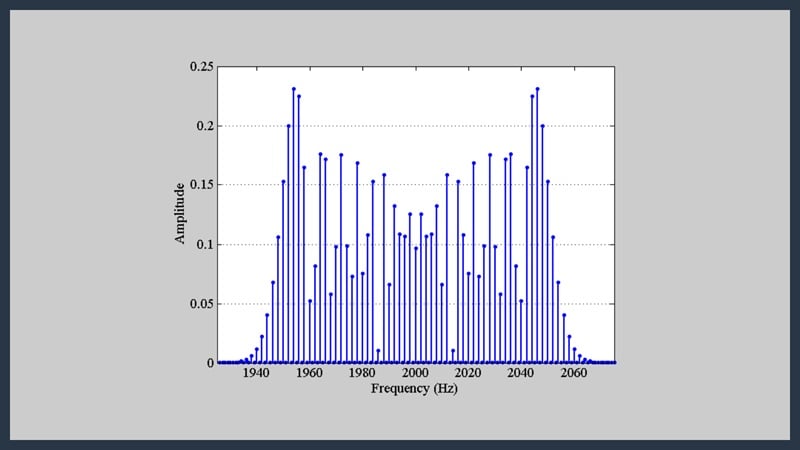This screenshot has width=800, height=450.
Task: Click the tallest stem marker near 1954 Hz
Action: pyautogui.click(x=294, y=89)
